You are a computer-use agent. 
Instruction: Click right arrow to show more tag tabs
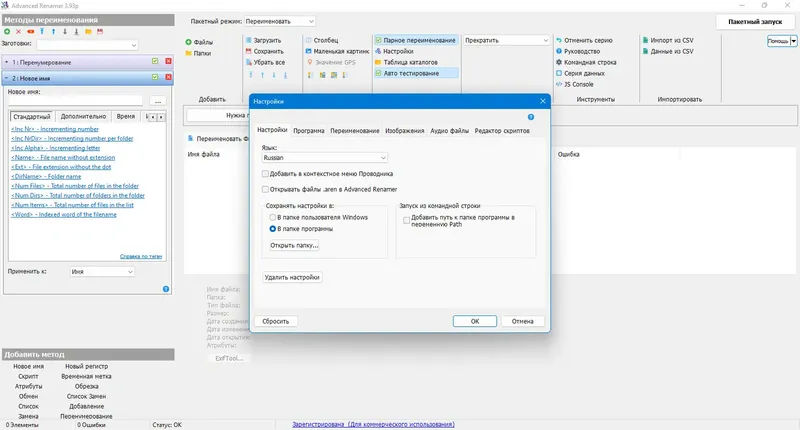click(x=161, y=117)
